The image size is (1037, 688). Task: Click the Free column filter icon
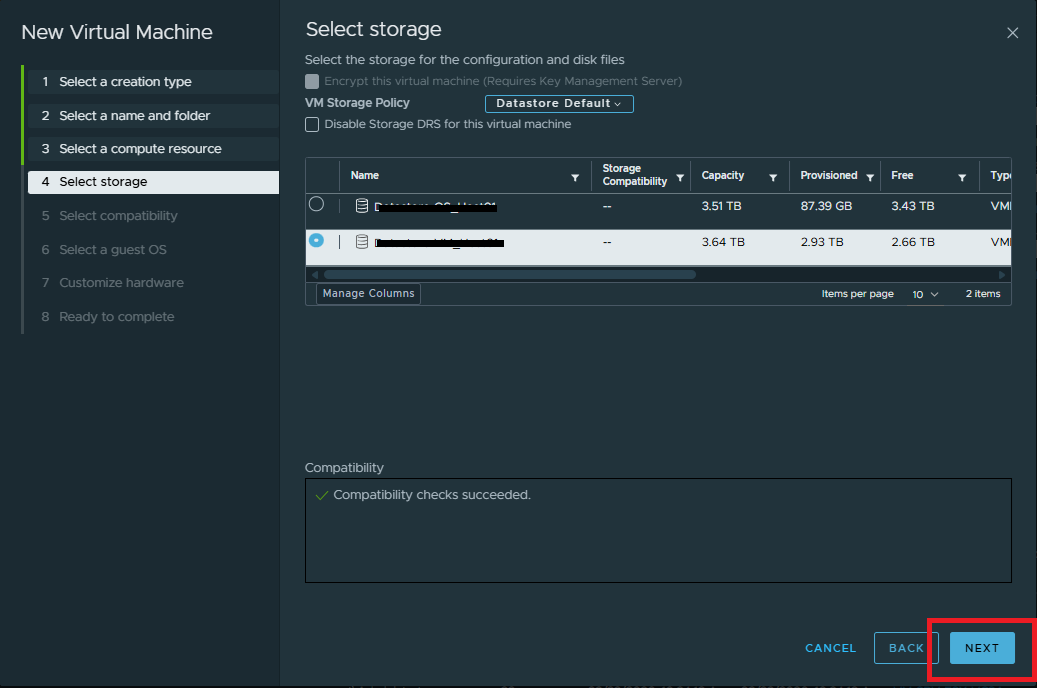pos(962,177)
